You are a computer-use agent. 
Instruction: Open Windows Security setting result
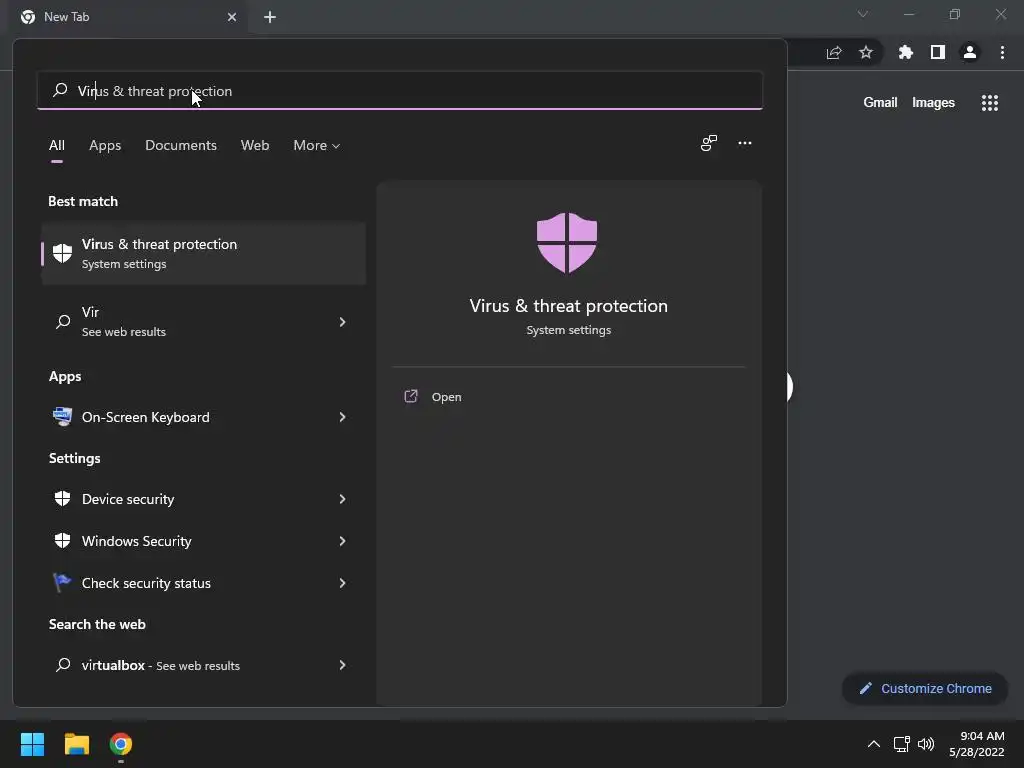pos(203,541)
